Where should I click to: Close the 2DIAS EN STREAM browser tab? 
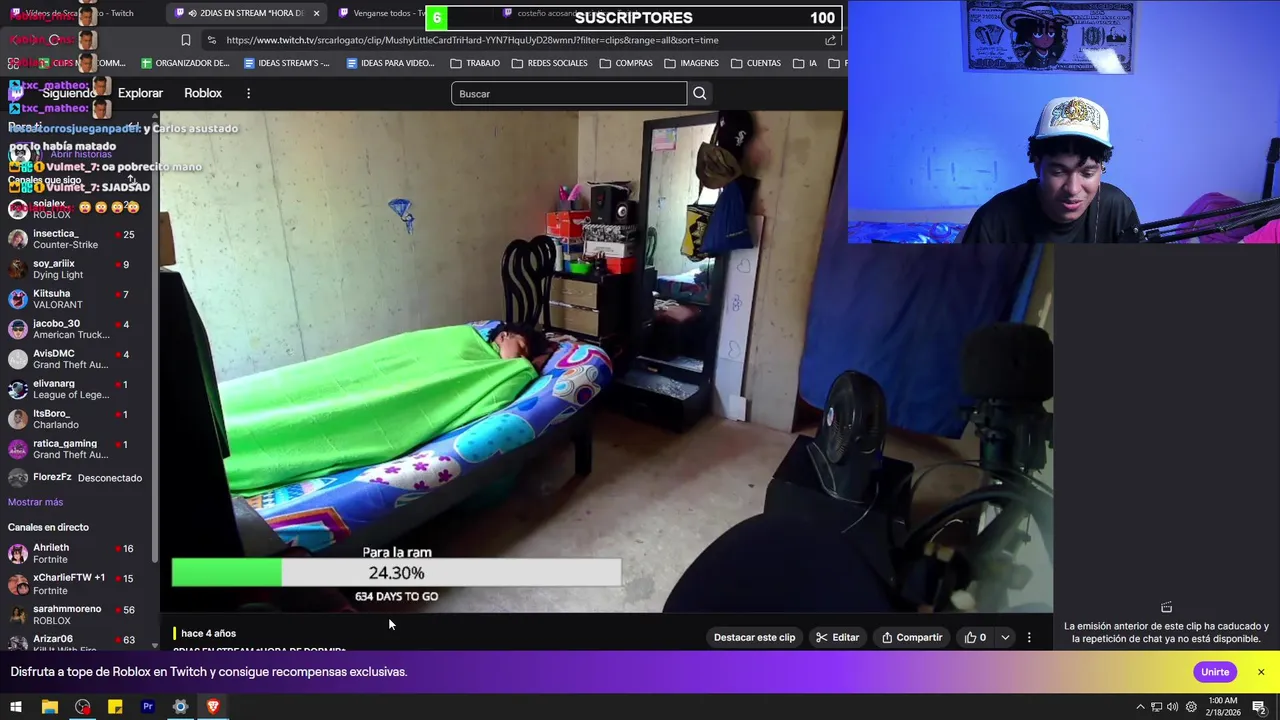[x=317, y=13]
